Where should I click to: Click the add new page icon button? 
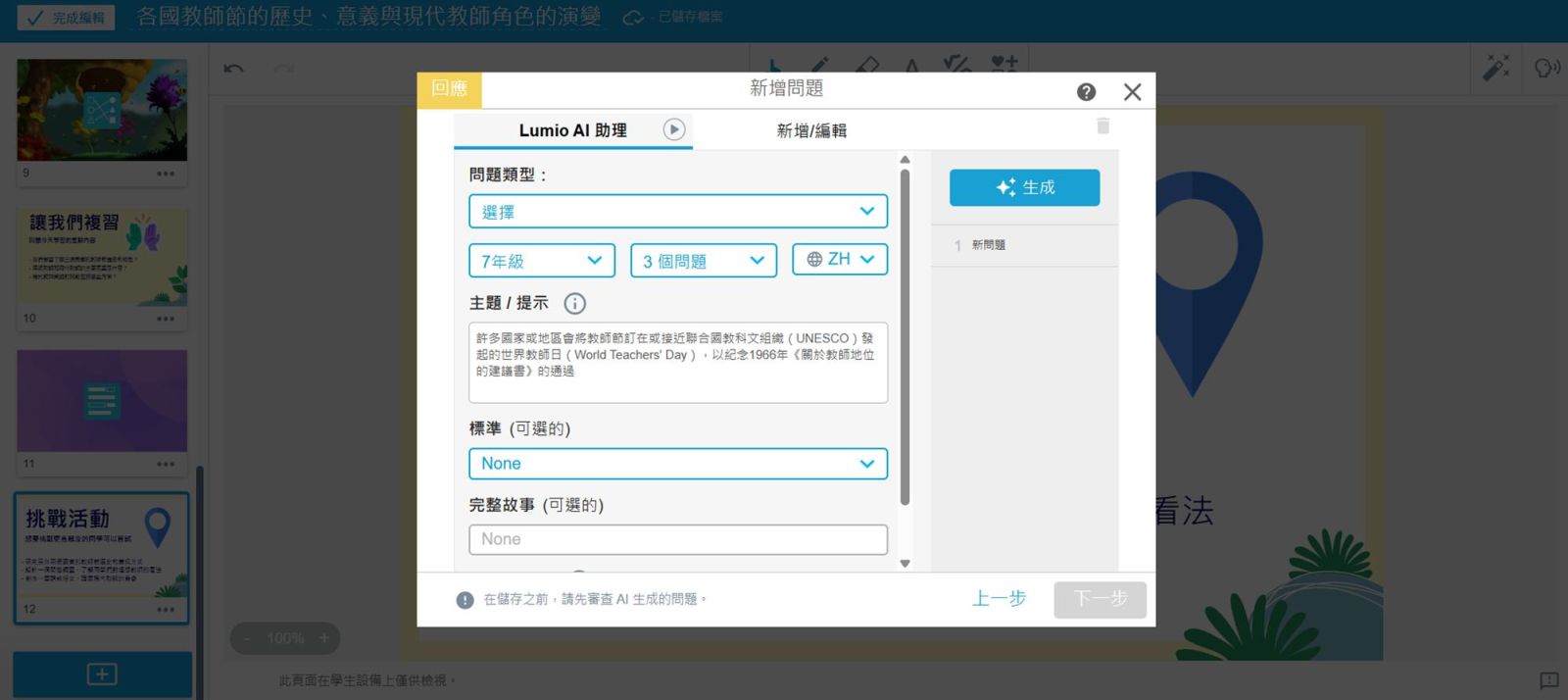[x=102, y=674]
